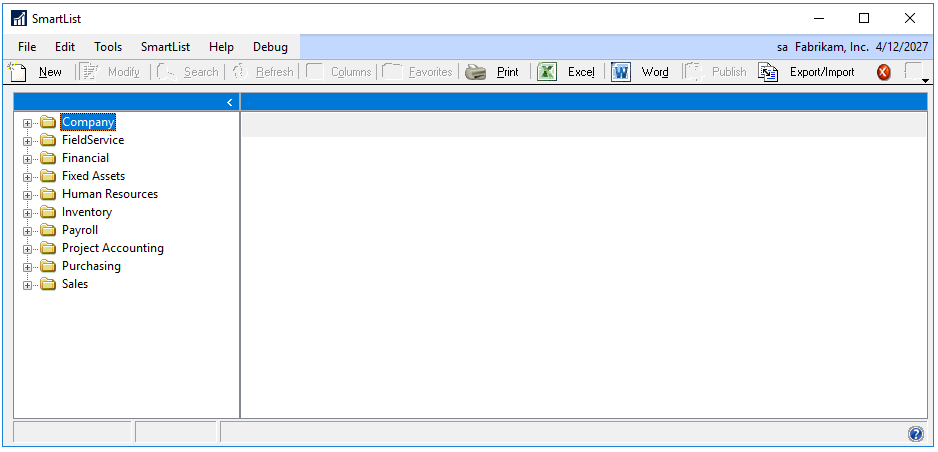Image resolution: width=938 pixels, height=452 pixels.
Task: Click the 4/12/2027 user date
Action: pyautogui.click(x=902, y=47)
